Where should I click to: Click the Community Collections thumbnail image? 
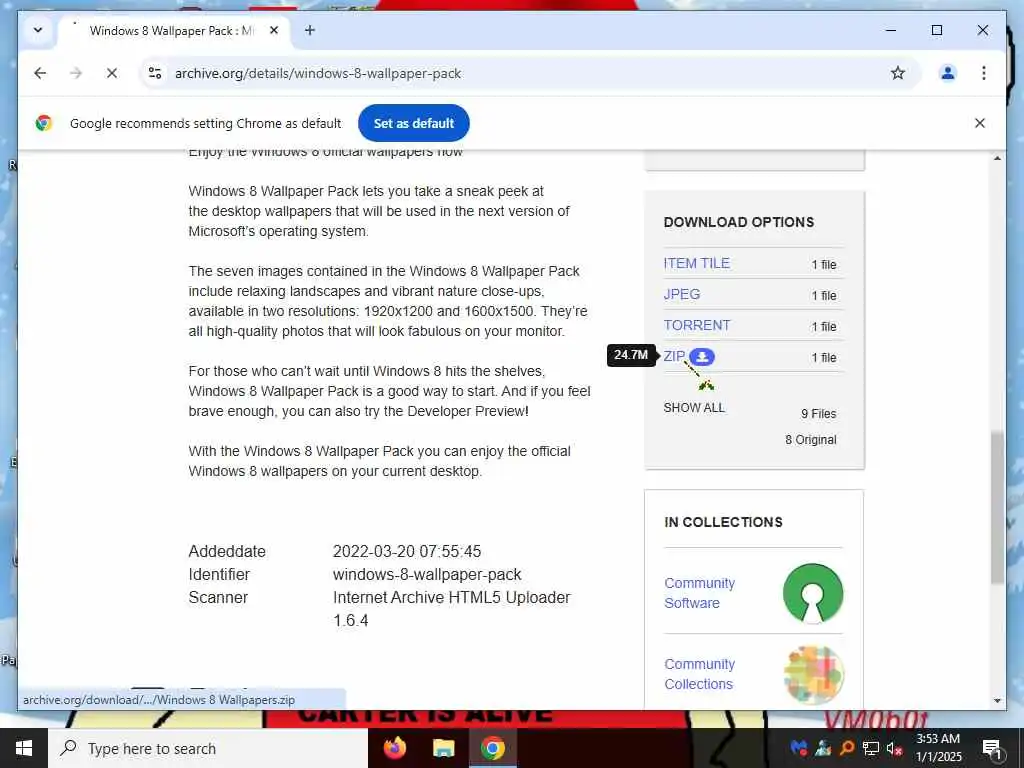(x=813, y=675)
